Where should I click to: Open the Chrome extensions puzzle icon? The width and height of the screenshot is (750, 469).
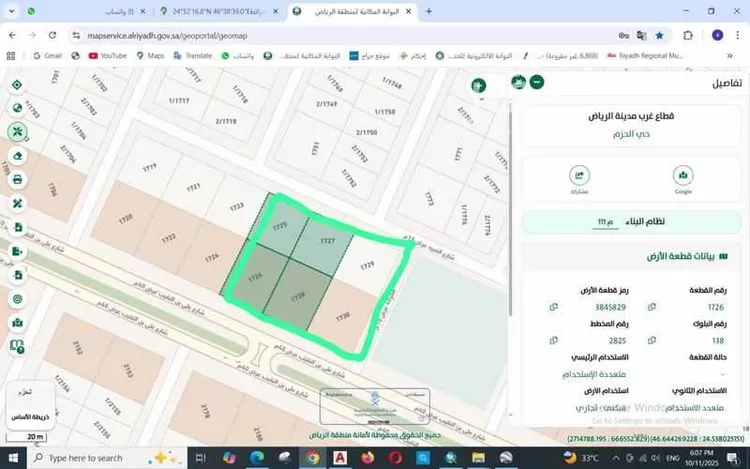[688, 35]
